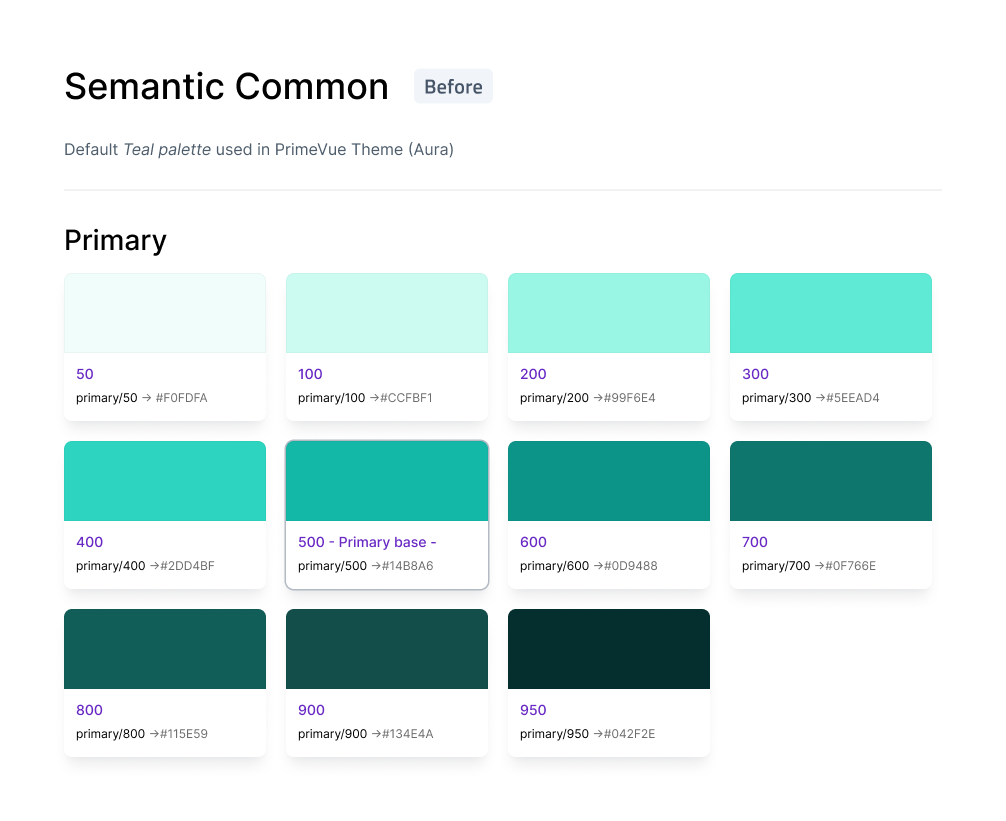Click the Primary section heading

(115, 241)
